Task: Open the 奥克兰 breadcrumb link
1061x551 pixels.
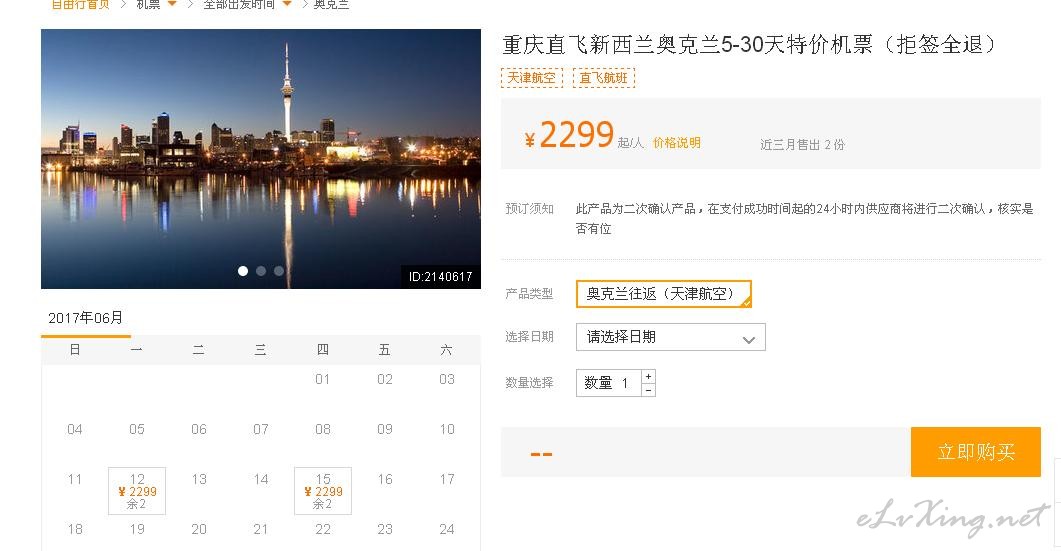Action: click(332, 4)
